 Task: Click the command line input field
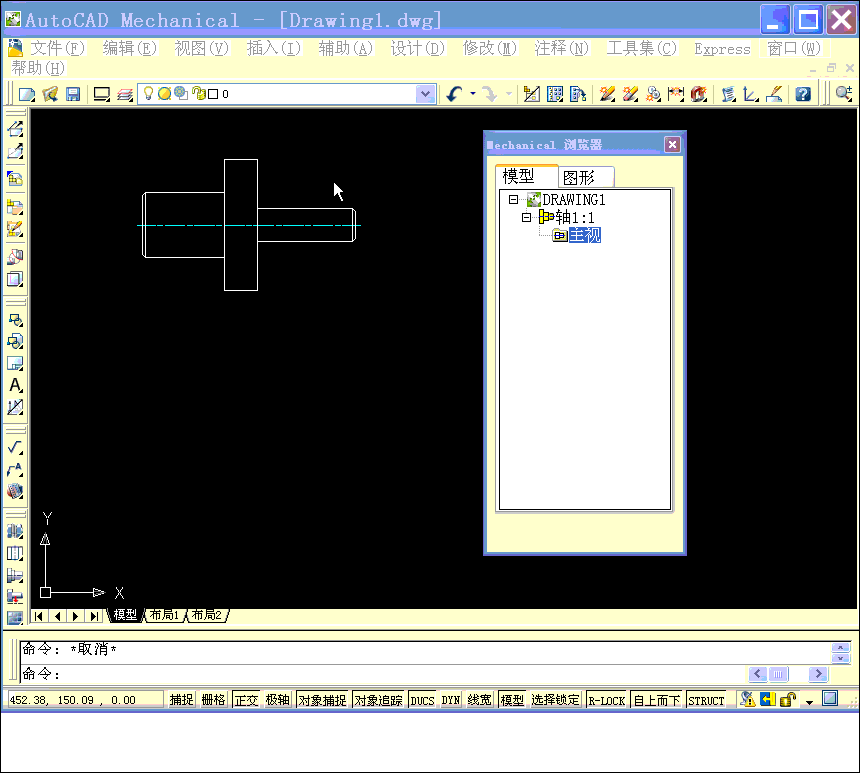coord(384,674)
